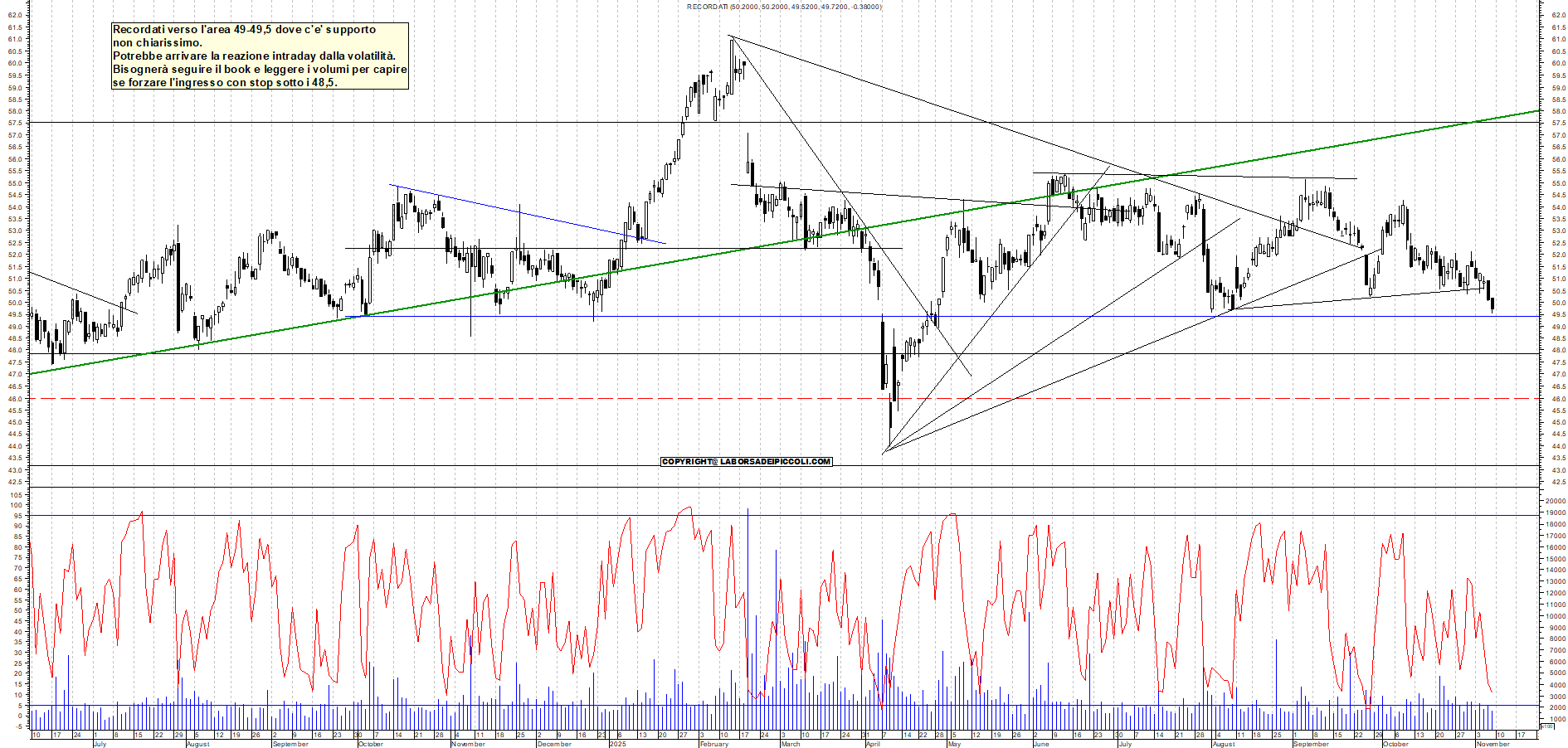Click the copyright laborsadeipiccoli.com label
This screenshot has height=748, width=1568.
[x=746, y=461]
